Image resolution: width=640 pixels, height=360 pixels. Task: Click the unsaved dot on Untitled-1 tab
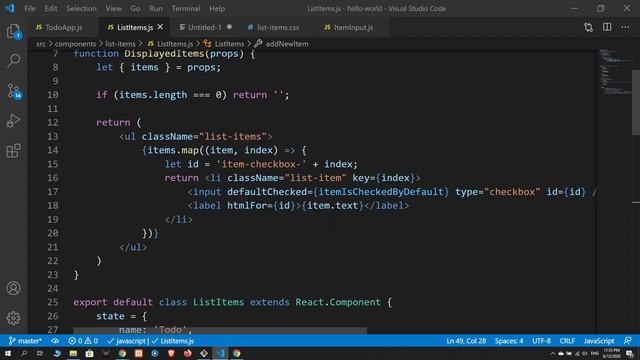[x=229, y=27]
